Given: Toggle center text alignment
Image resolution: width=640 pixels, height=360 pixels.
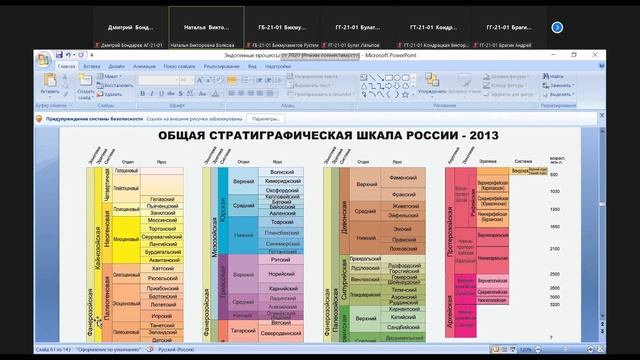Looking at the screenshot, I should (241, 94).
